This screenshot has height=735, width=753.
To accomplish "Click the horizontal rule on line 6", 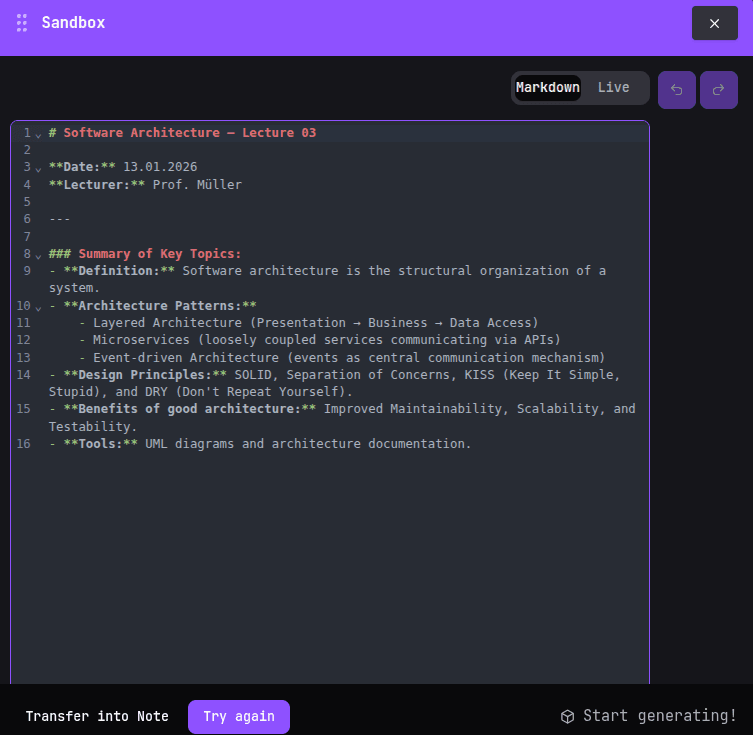I will pyautogui.click(x=60, y=219).
